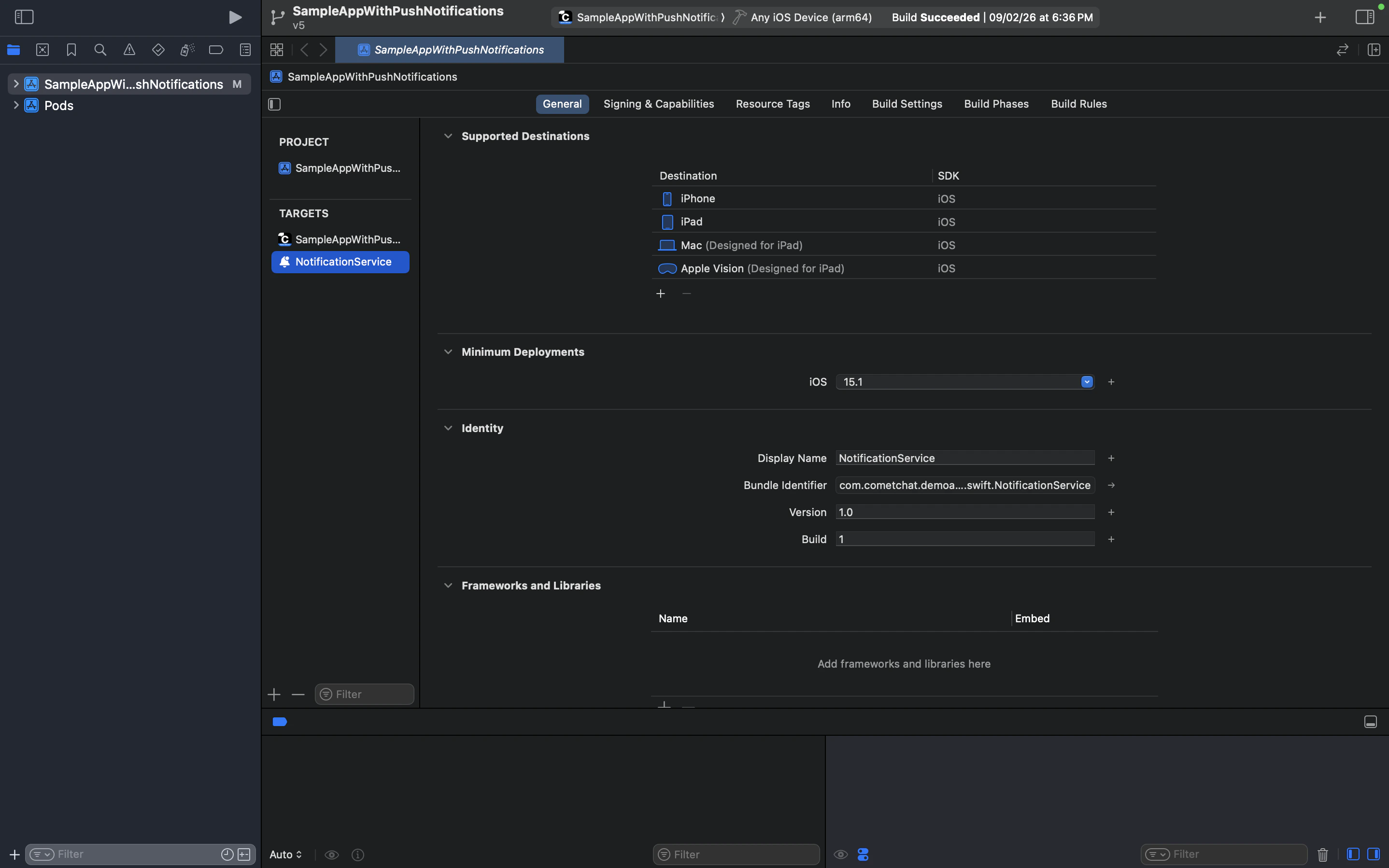Add a new supported destination with plus button
The width and height of the screenshot is (1389, 868).
[660, 294]
